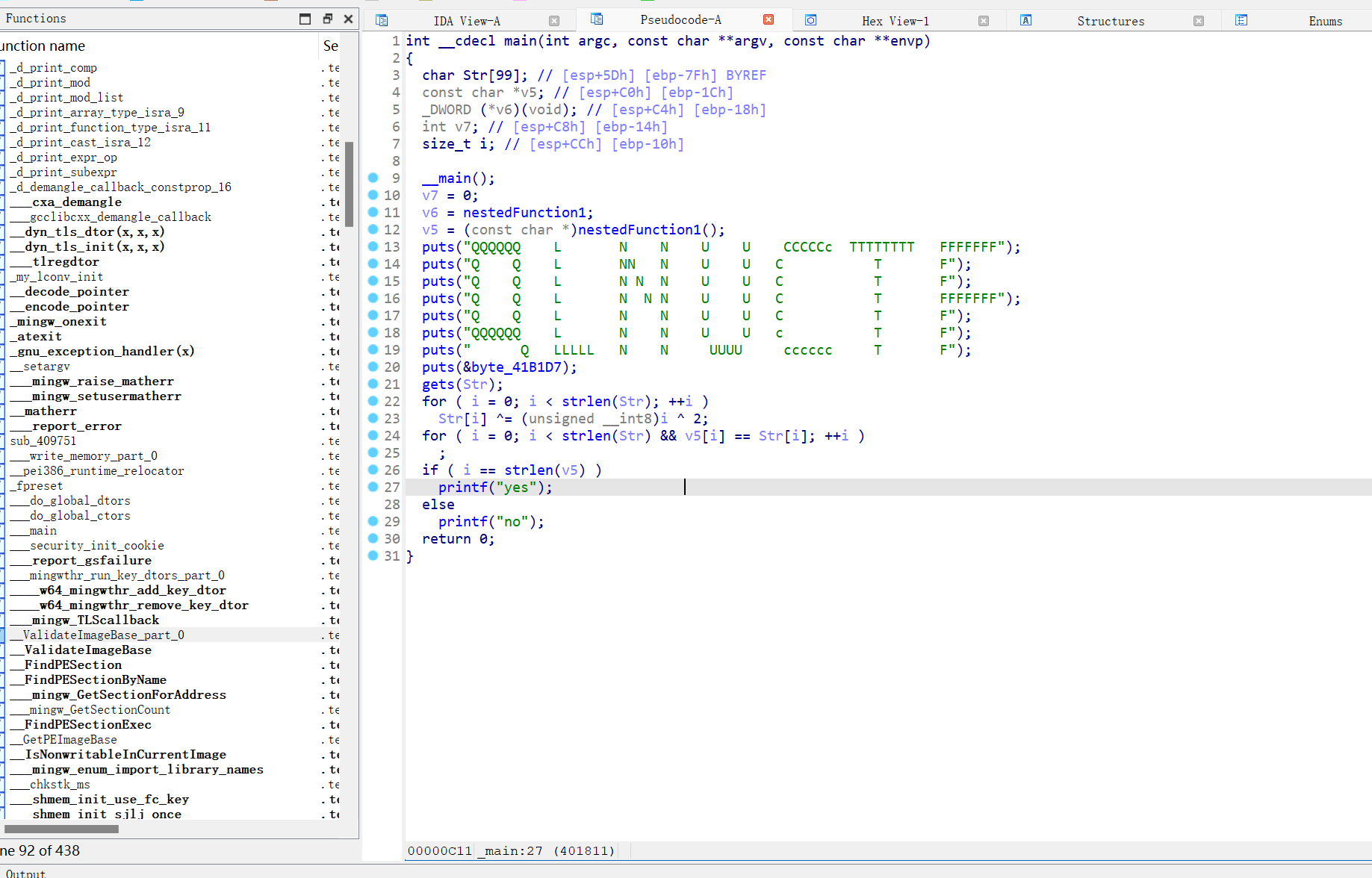Select ___security_init_cookie function

tap(87, 545)
